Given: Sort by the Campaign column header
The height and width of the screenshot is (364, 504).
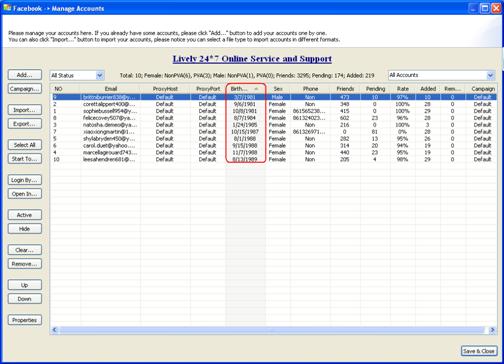Looking at the screenshot, I should coord(482,89).
